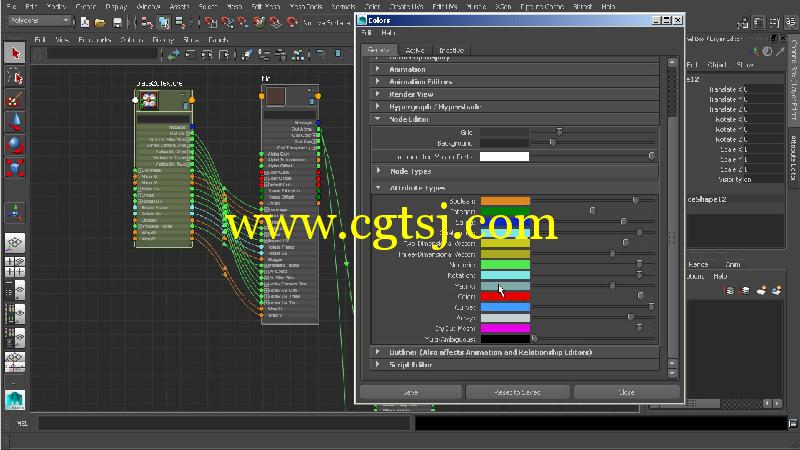This screenshot has height=450, width=800.
Task: Select the Paint Selection tool
Action: 15,99
